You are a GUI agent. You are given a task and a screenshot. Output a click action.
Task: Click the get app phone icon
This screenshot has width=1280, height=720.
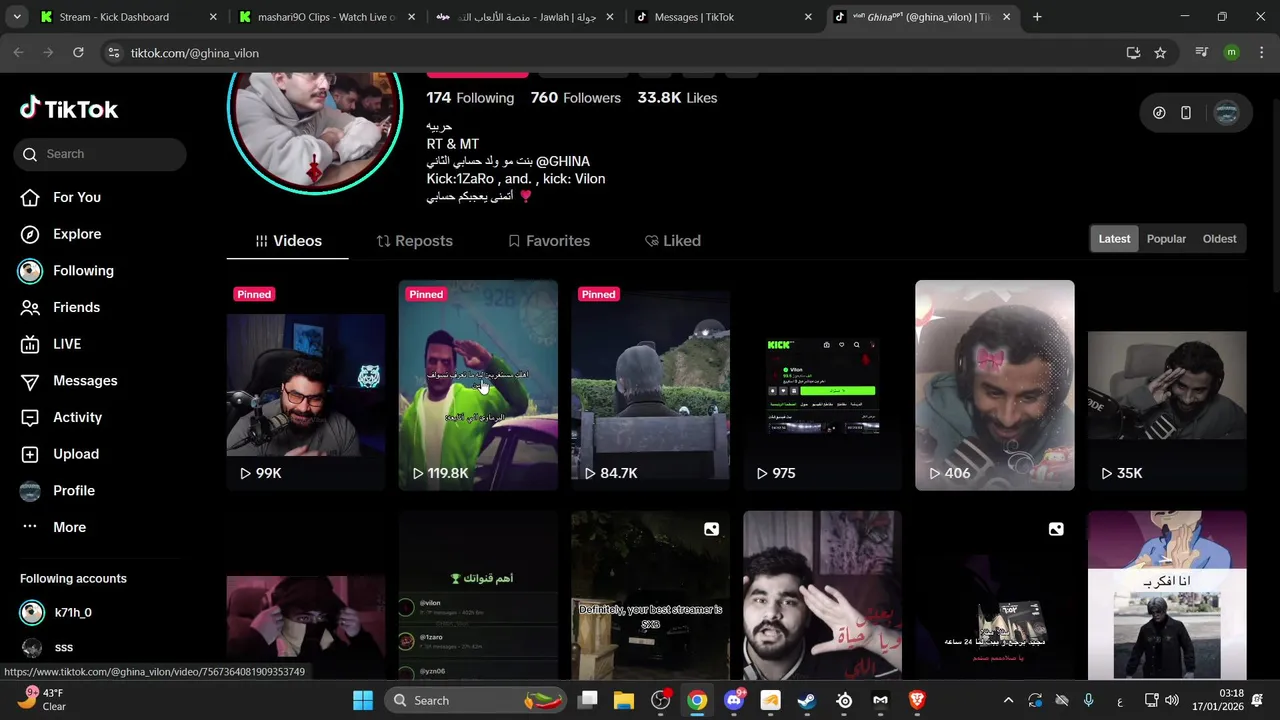click(1186, 113)
